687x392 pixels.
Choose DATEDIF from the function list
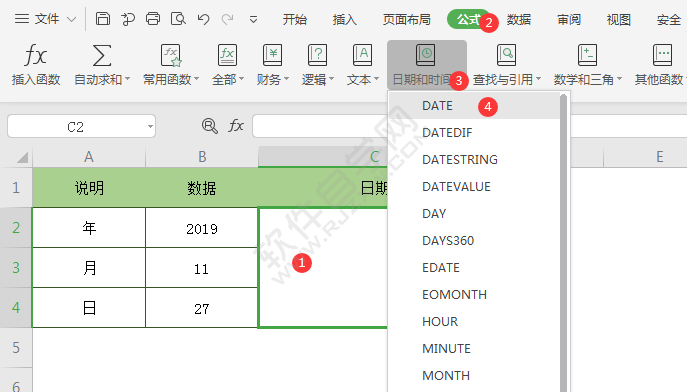474,133
